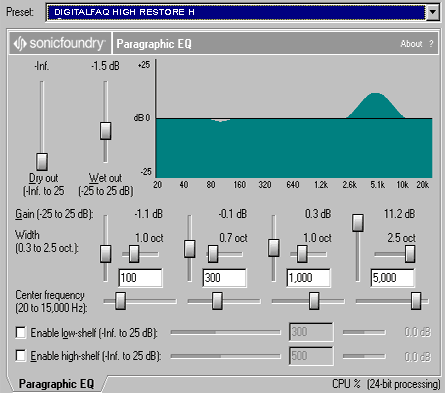Open the Preset dropdown arrow
The height and width of the screenshot is (393, 445).
tap(433, 12)
